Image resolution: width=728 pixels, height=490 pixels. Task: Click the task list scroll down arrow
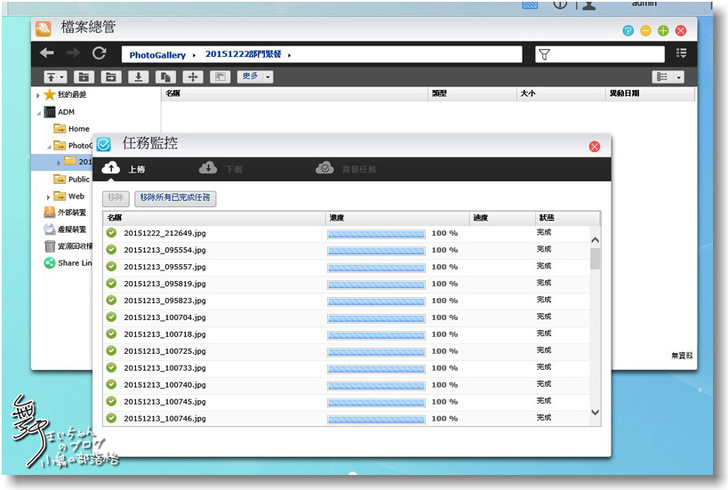[x=595, y=412]
